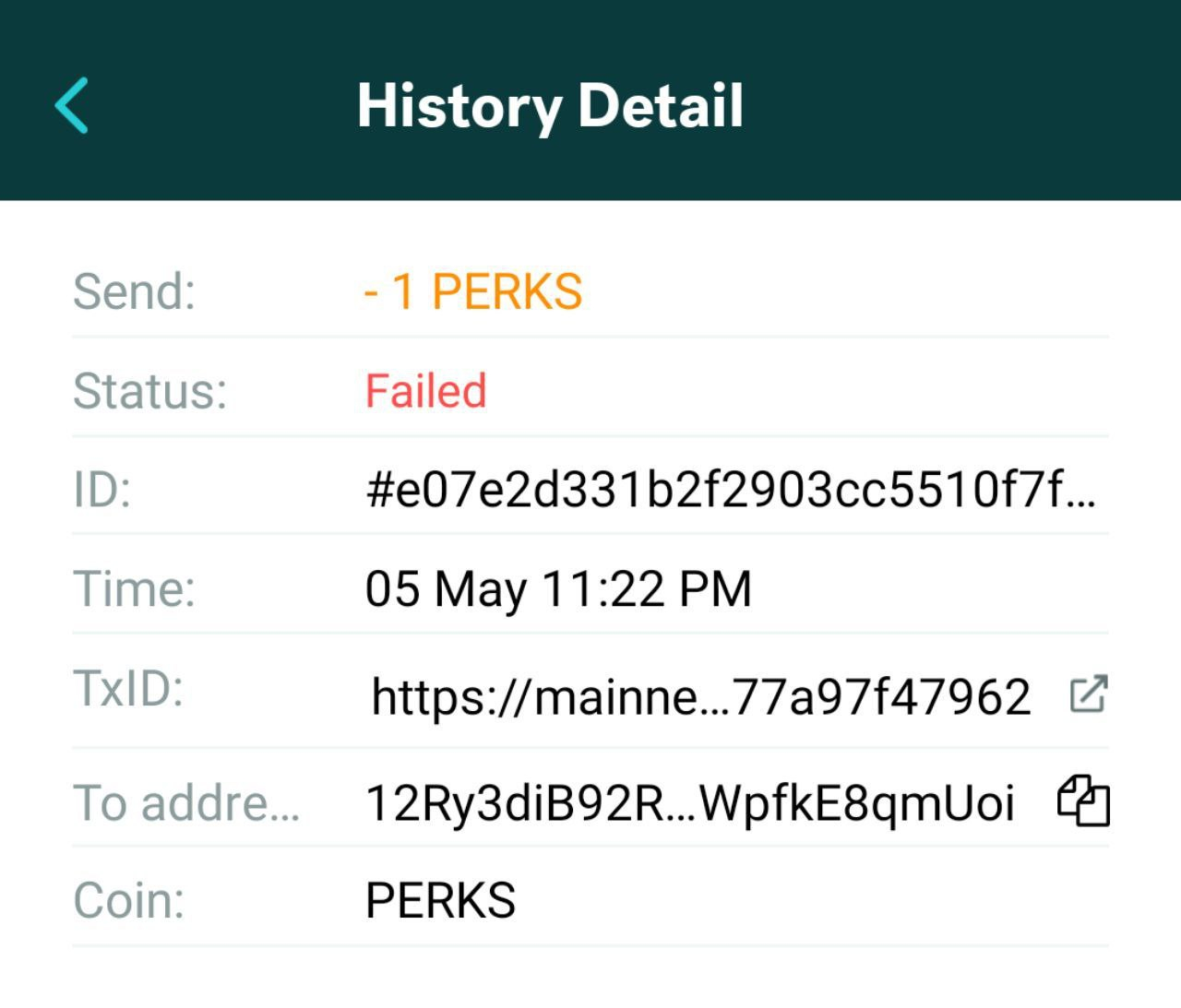Tap the Time label
The image size is (1181, 1008).
coord(135,588)
